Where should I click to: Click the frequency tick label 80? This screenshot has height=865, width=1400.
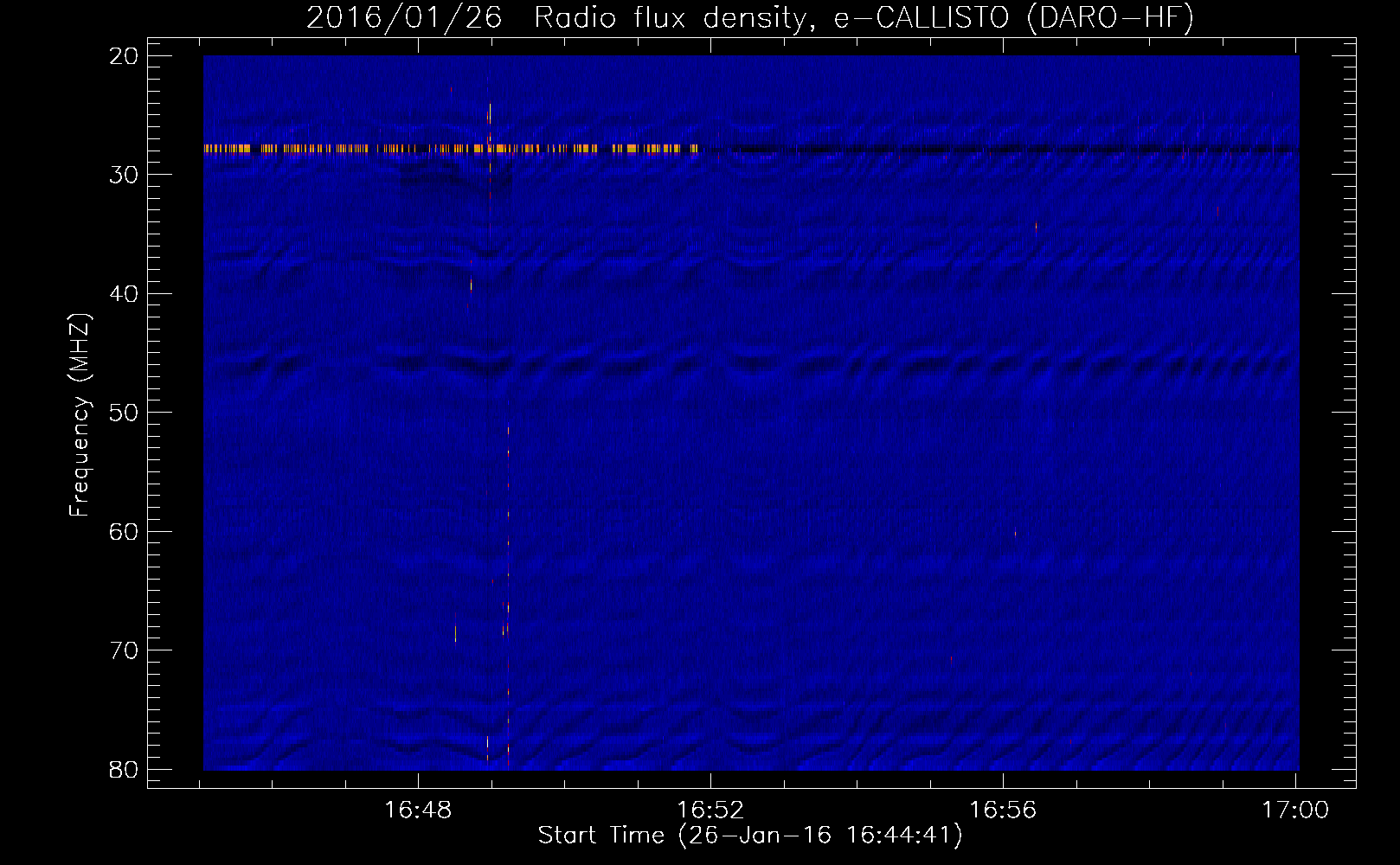tap(125, 770)
